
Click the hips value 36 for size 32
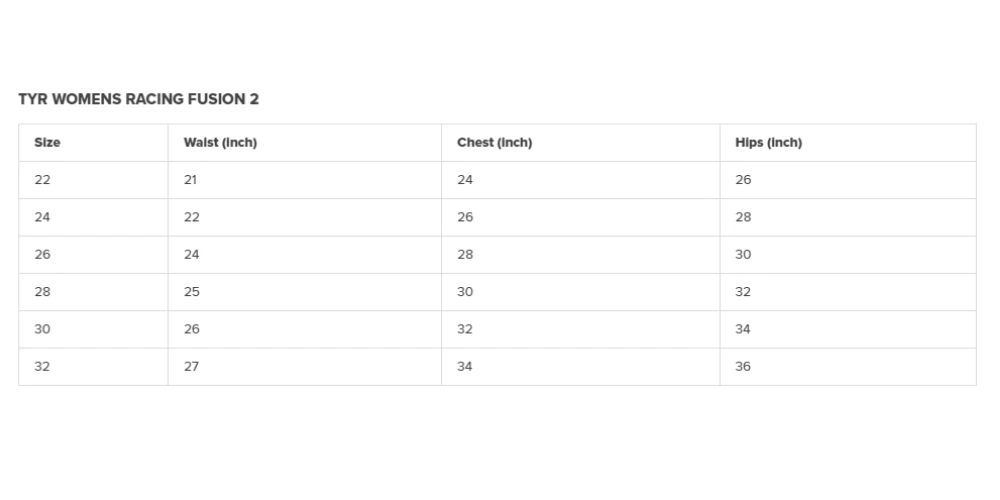(x=743, y=367)
